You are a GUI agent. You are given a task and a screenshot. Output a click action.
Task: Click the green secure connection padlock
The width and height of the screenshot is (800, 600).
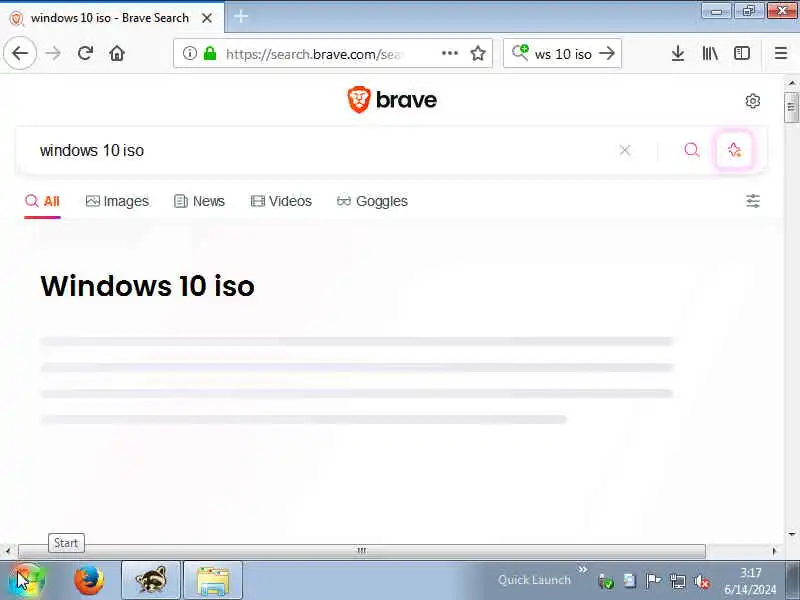coord(210,53)
